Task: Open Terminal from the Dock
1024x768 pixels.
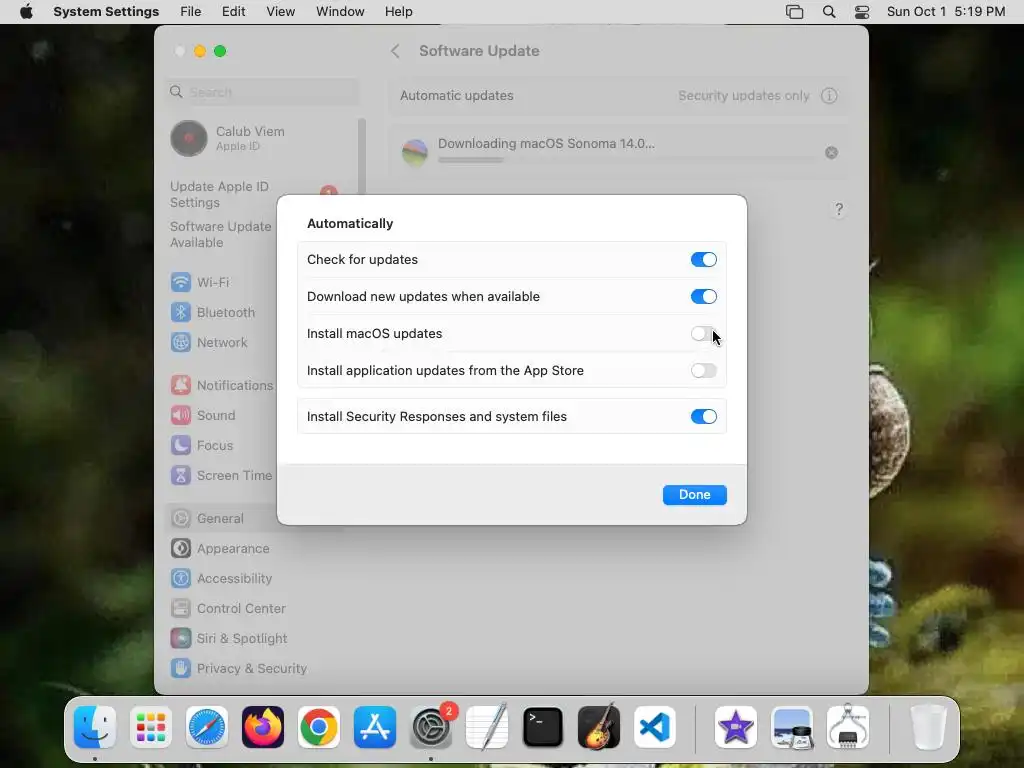Action: tap(543, 727)
